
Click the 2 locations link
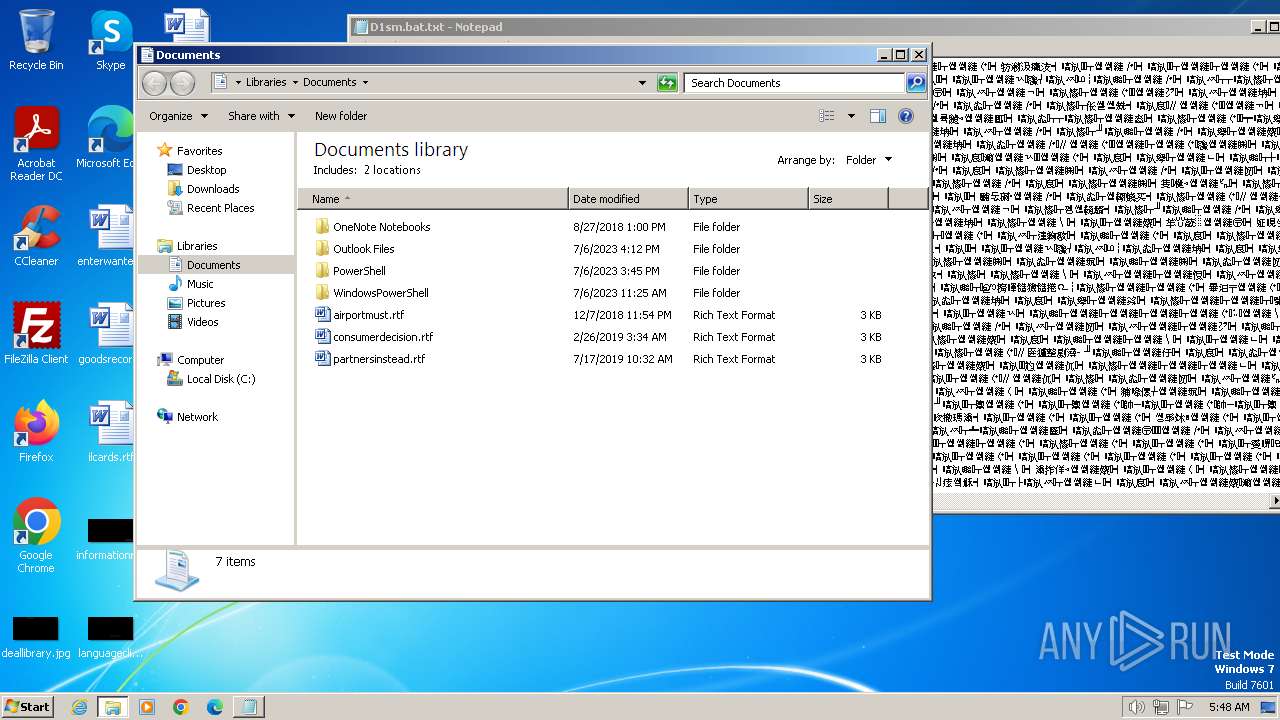392,170
